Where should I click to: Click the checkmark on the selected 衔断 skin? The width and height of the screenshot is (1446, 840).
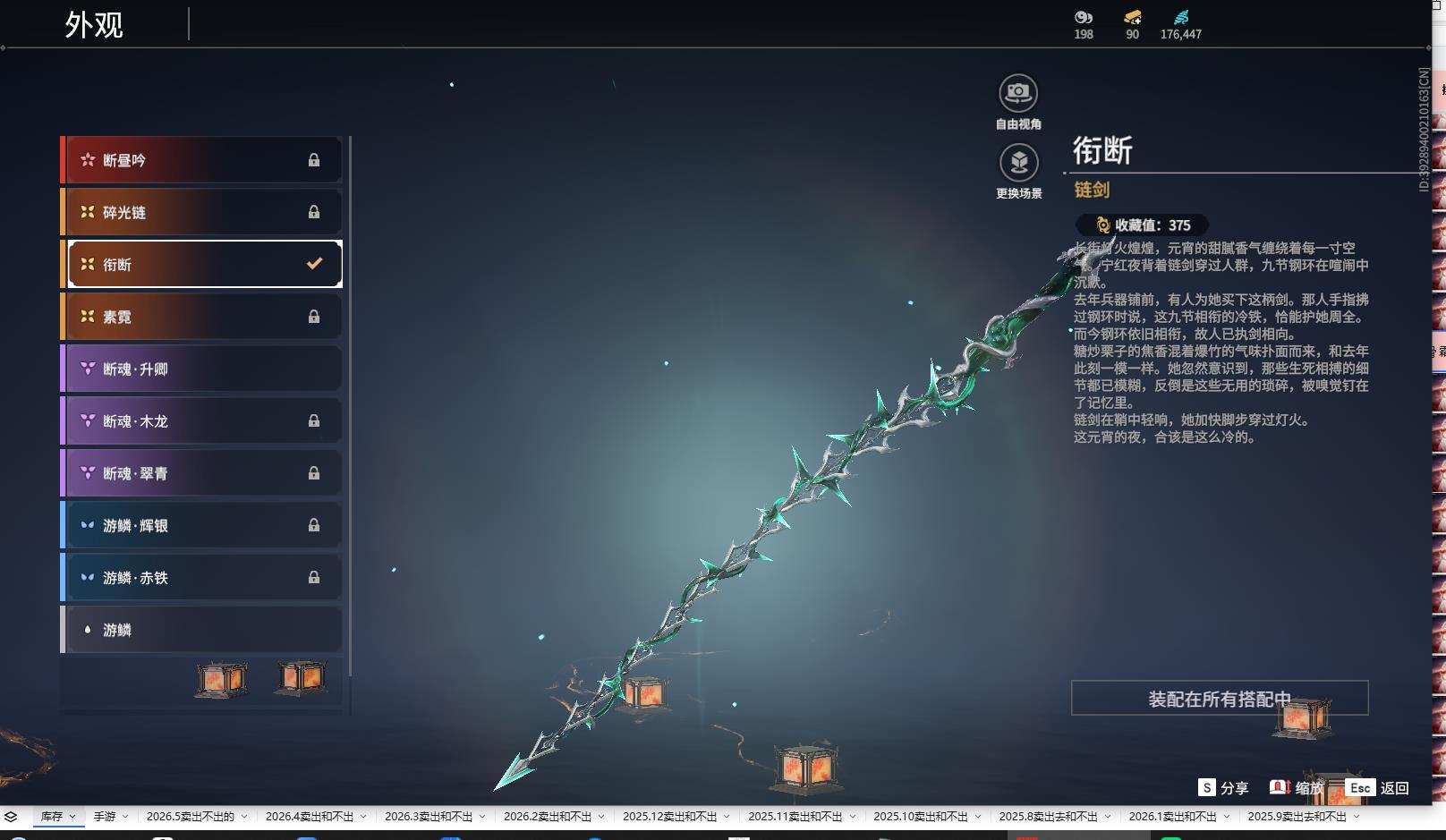pos(314,264)
